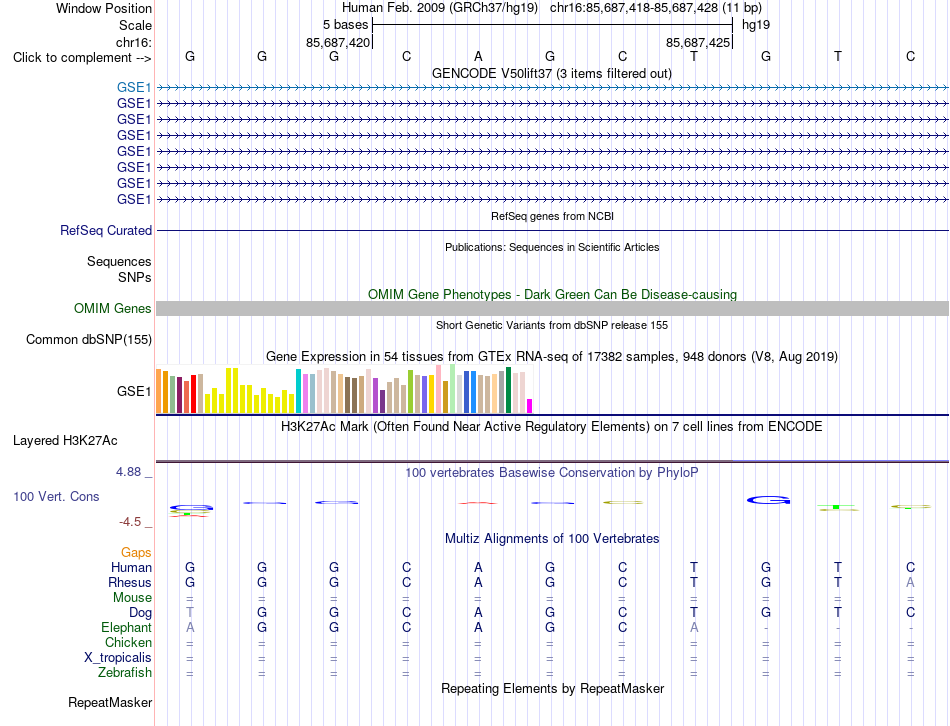Click the OMIM Genes label
Image resolution: width=950 pixels, height=726 pixels.
[x=112, y=308]
